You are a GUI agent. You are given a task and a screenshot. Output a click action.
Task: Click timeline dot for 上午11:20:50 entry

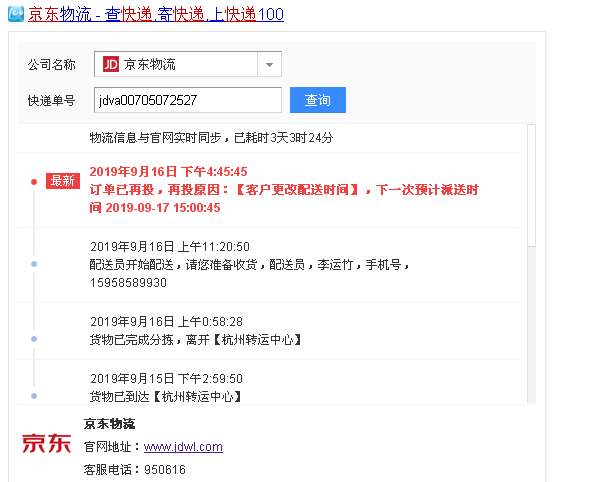(x=34, y=264)
